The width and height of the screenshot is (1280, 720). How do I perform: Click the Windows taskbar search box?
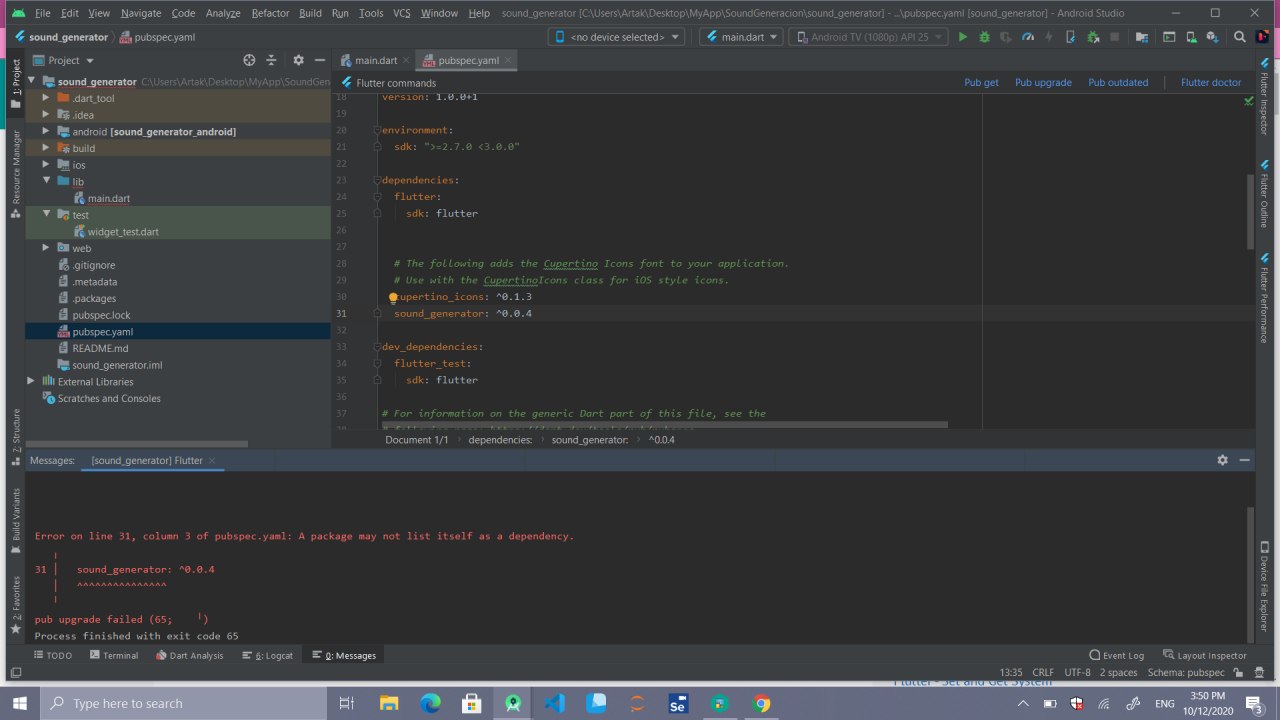click(x=183, y=703)
